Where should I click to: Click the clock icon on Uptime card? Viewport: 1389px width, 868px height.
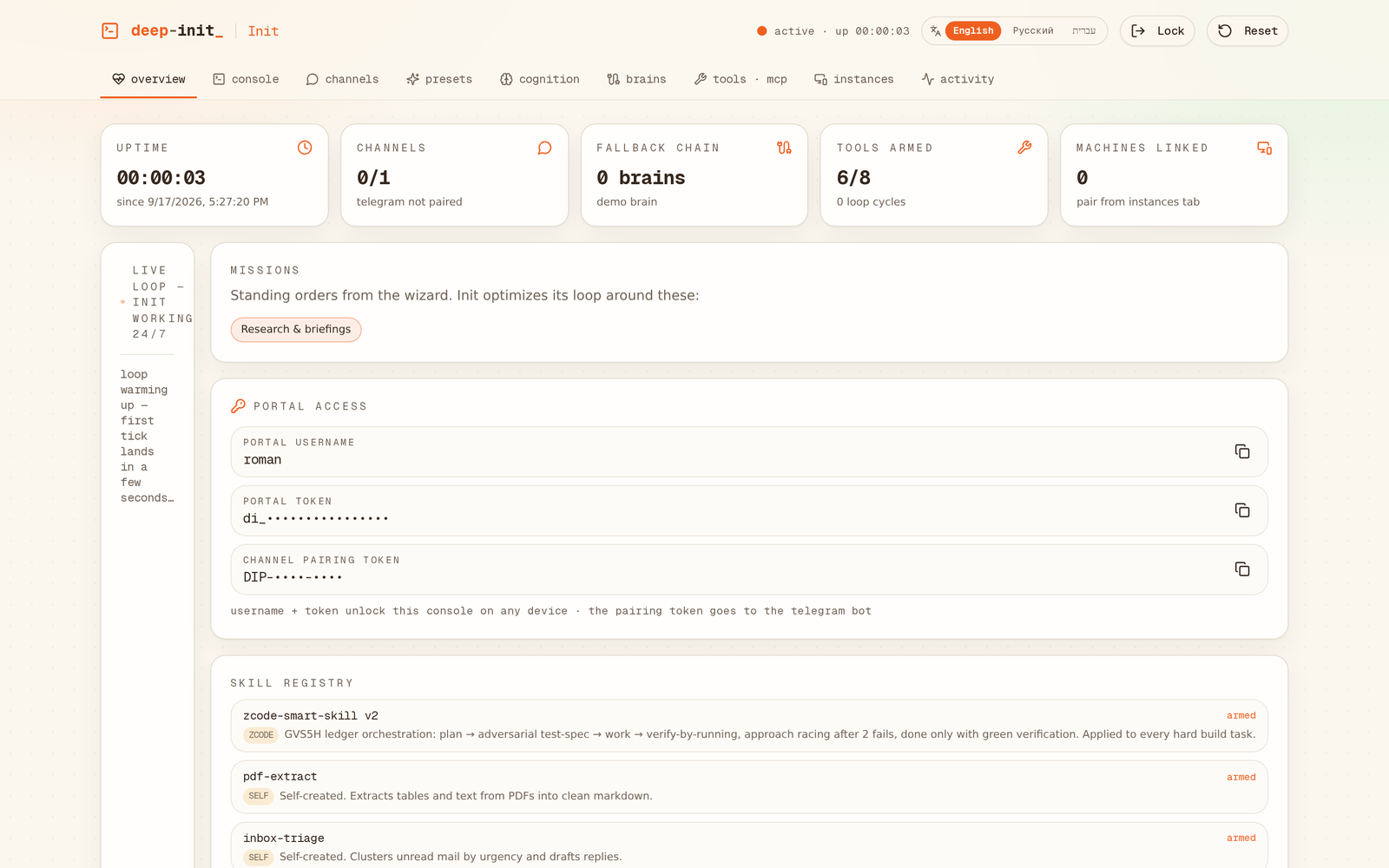tap(305, 148)
